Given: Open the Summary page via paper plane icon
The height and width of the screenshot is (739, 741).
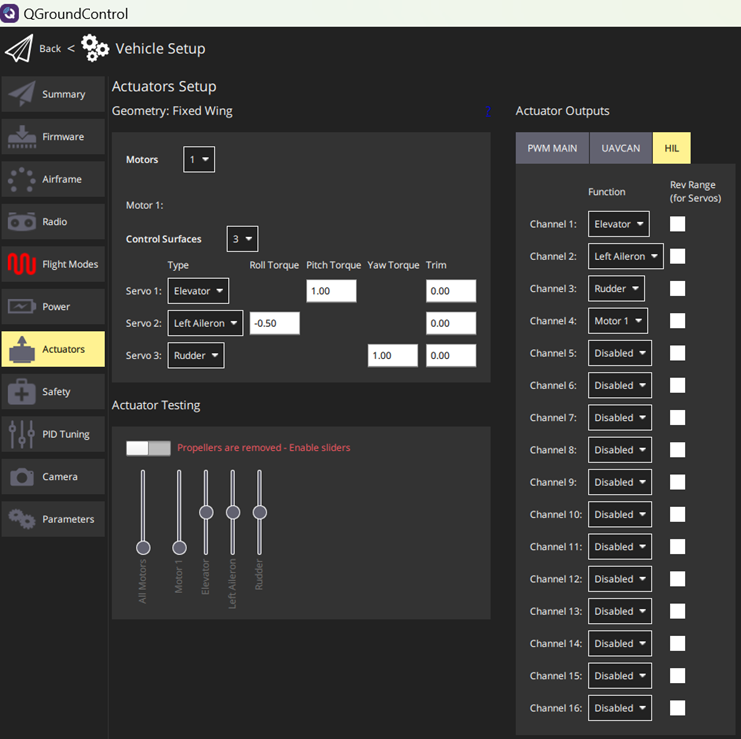Looking at the screenshot, I should click(x=22, y=94).
